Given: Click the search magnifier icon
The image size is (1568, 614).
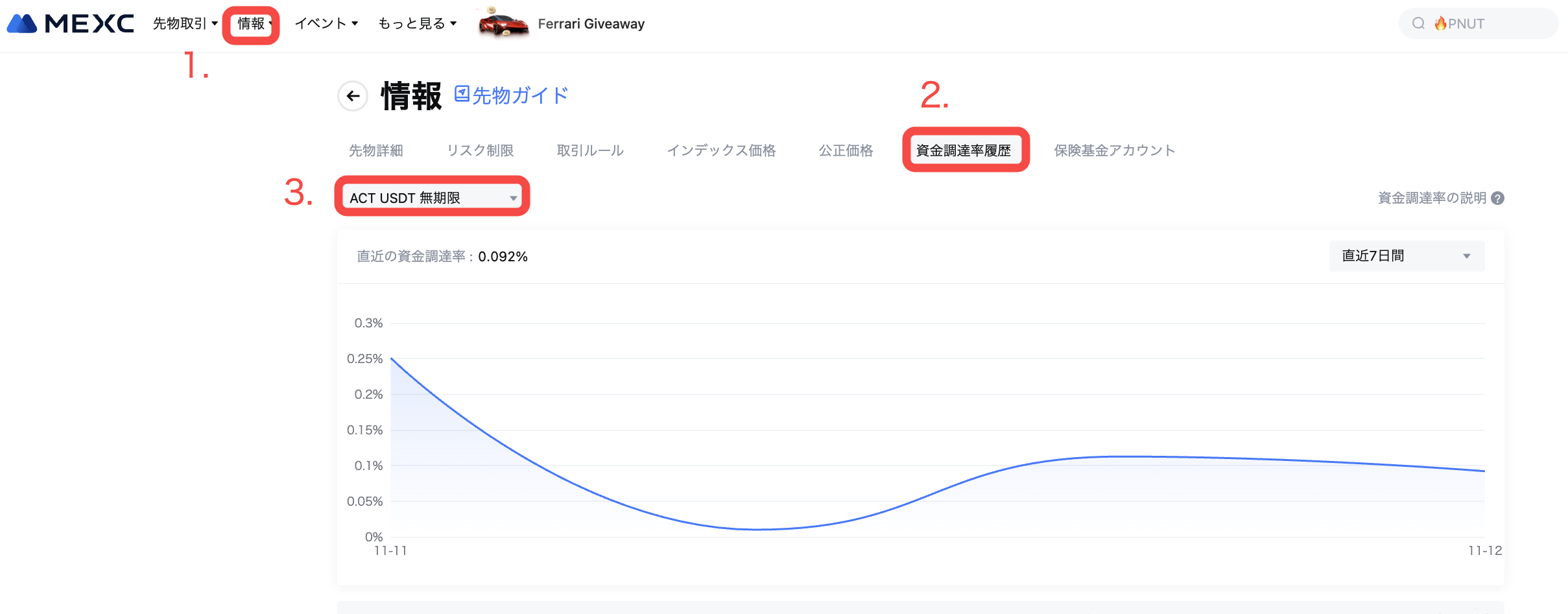Looking at the screenshot, I should click(x=1418, y=24).
